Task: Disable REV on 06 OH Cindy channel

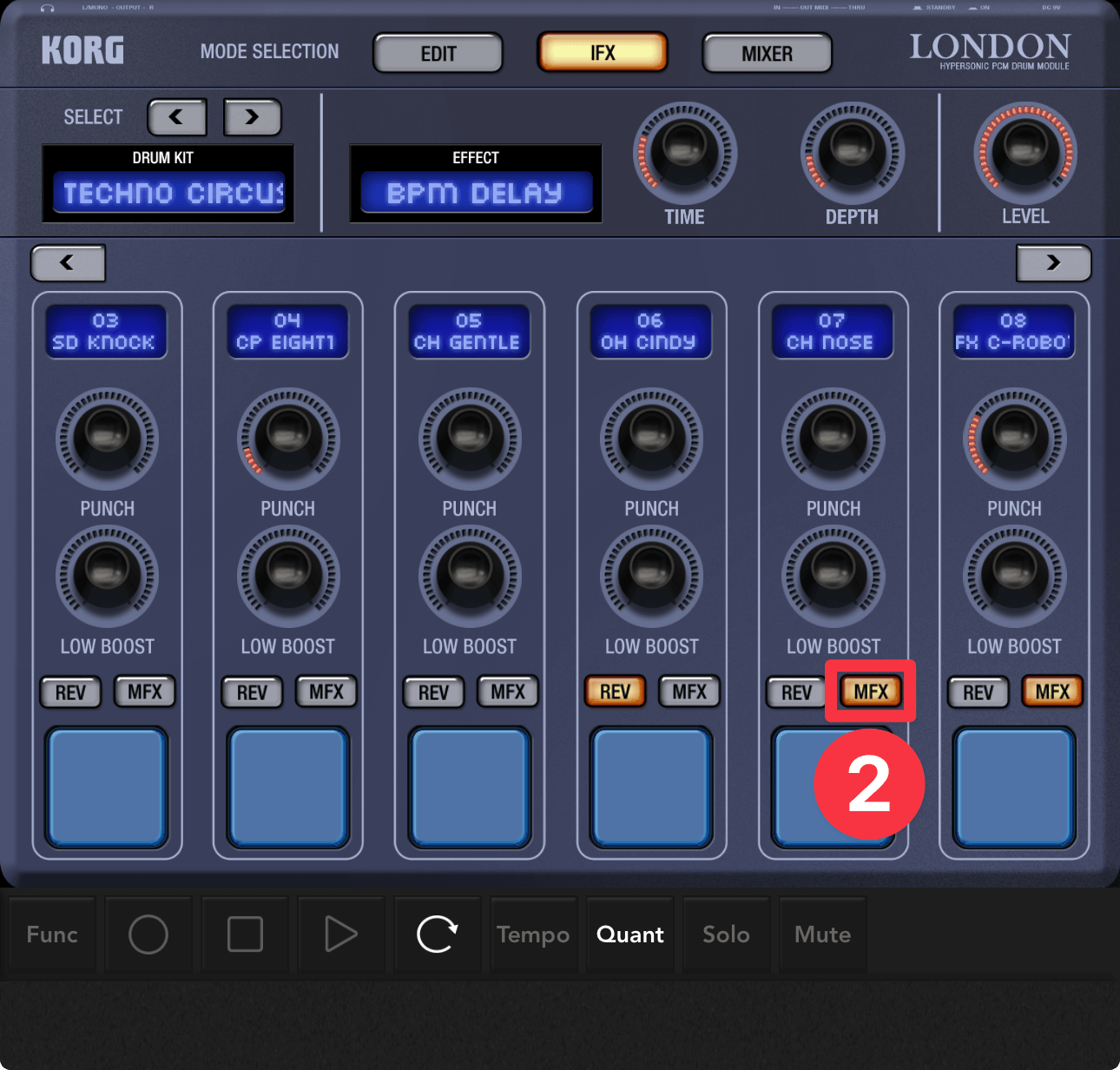Action: pos(615,692)
